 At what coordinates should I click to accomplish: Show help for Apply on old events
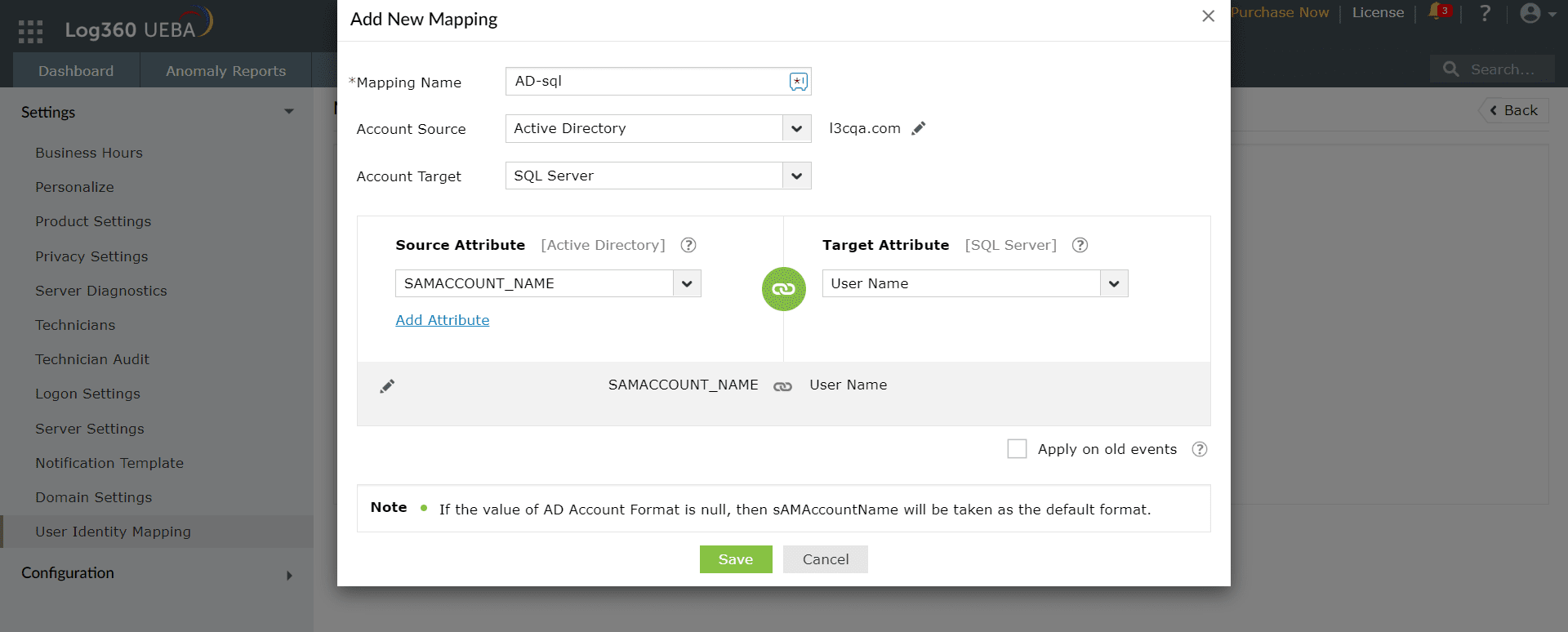(1199, 449)
